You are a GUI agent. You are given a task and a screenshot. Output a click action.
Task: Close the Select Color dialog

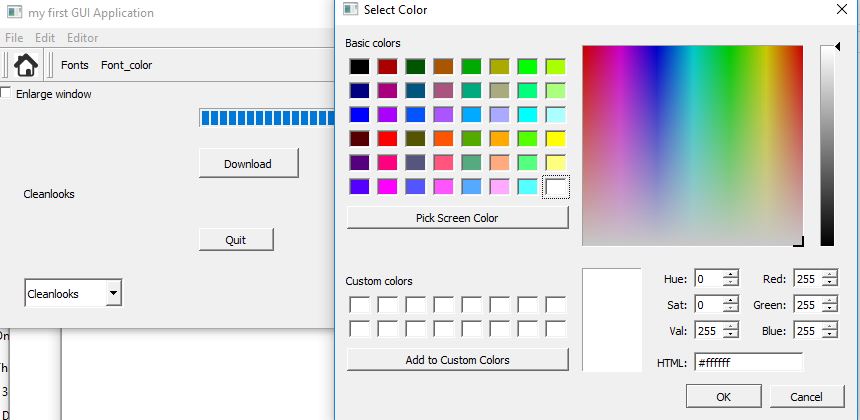tap(841, 9)
